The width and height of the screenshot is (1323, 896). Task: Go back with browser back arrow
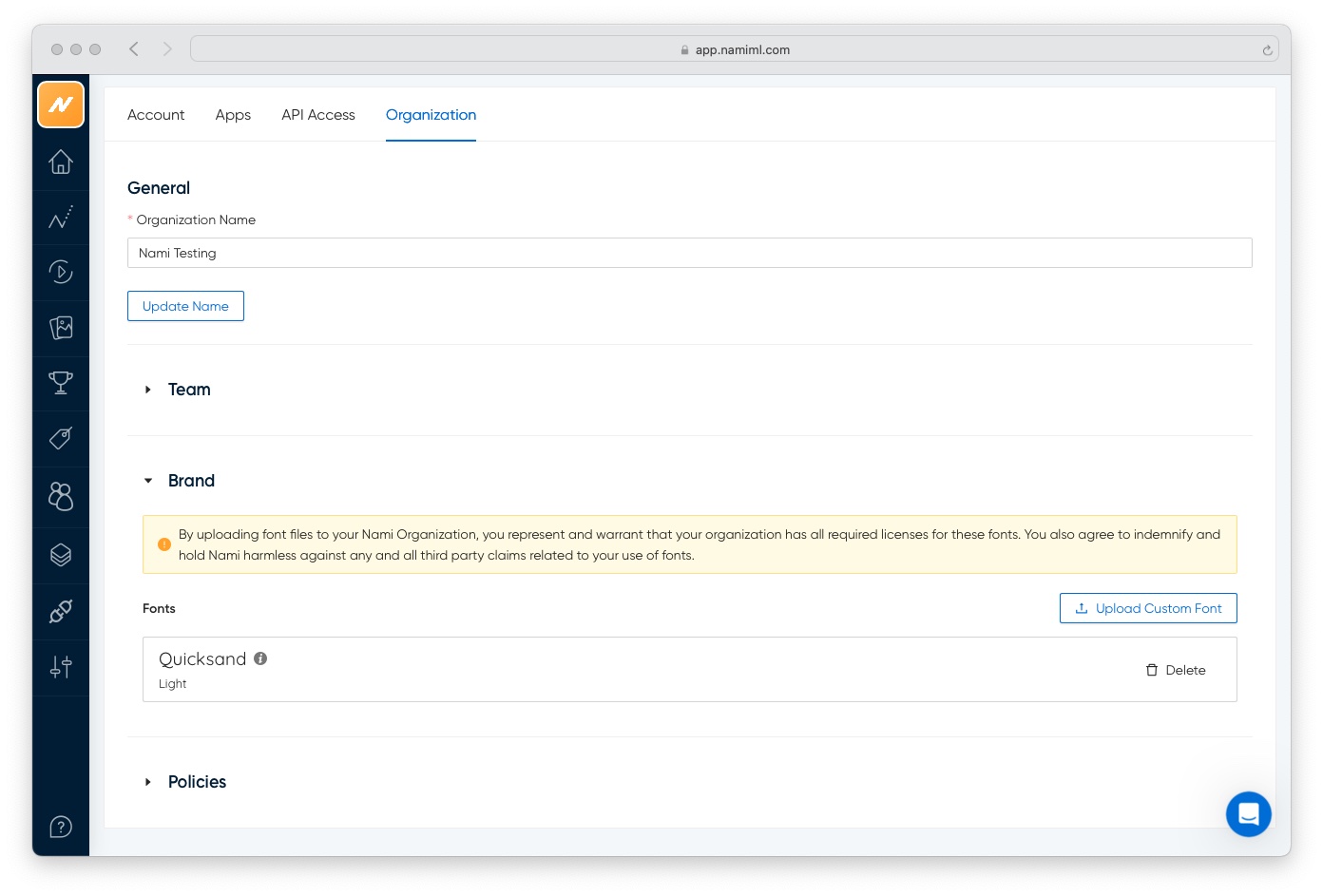click(x=134, y=48)
